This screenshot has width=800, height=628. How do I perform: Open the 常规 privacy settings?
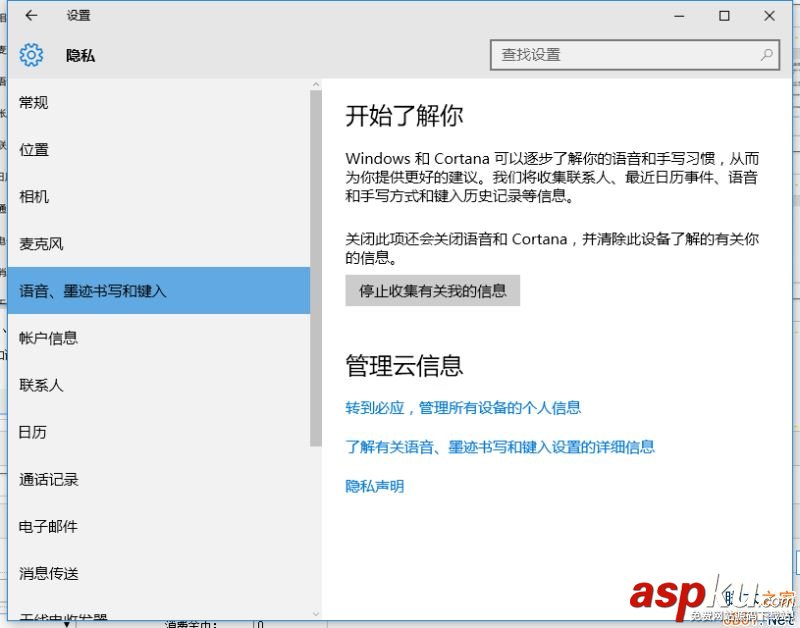click(x=34, y=102)
